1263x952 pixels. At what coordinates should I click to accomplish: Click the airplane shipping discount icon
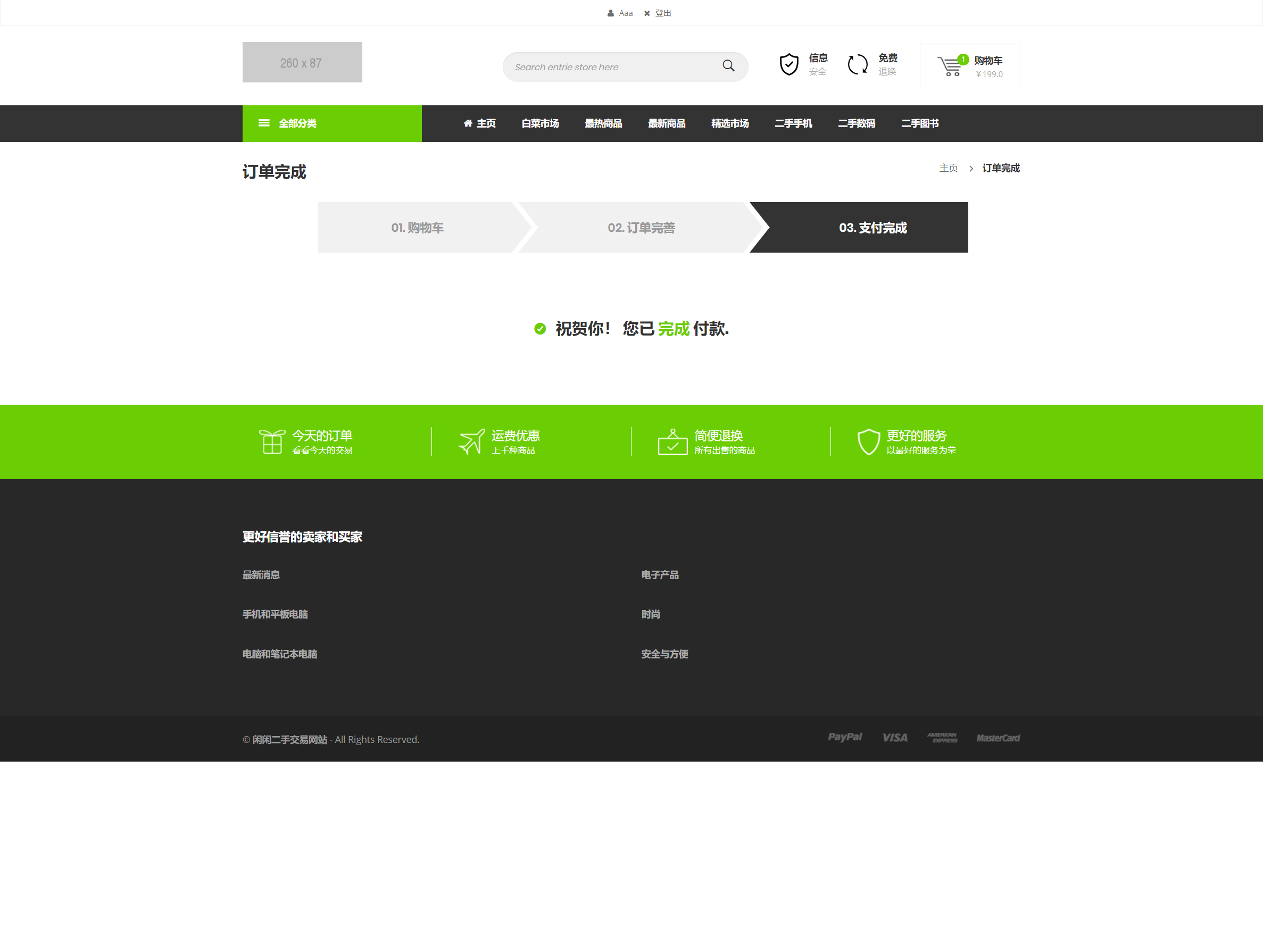tap(471, 442)
